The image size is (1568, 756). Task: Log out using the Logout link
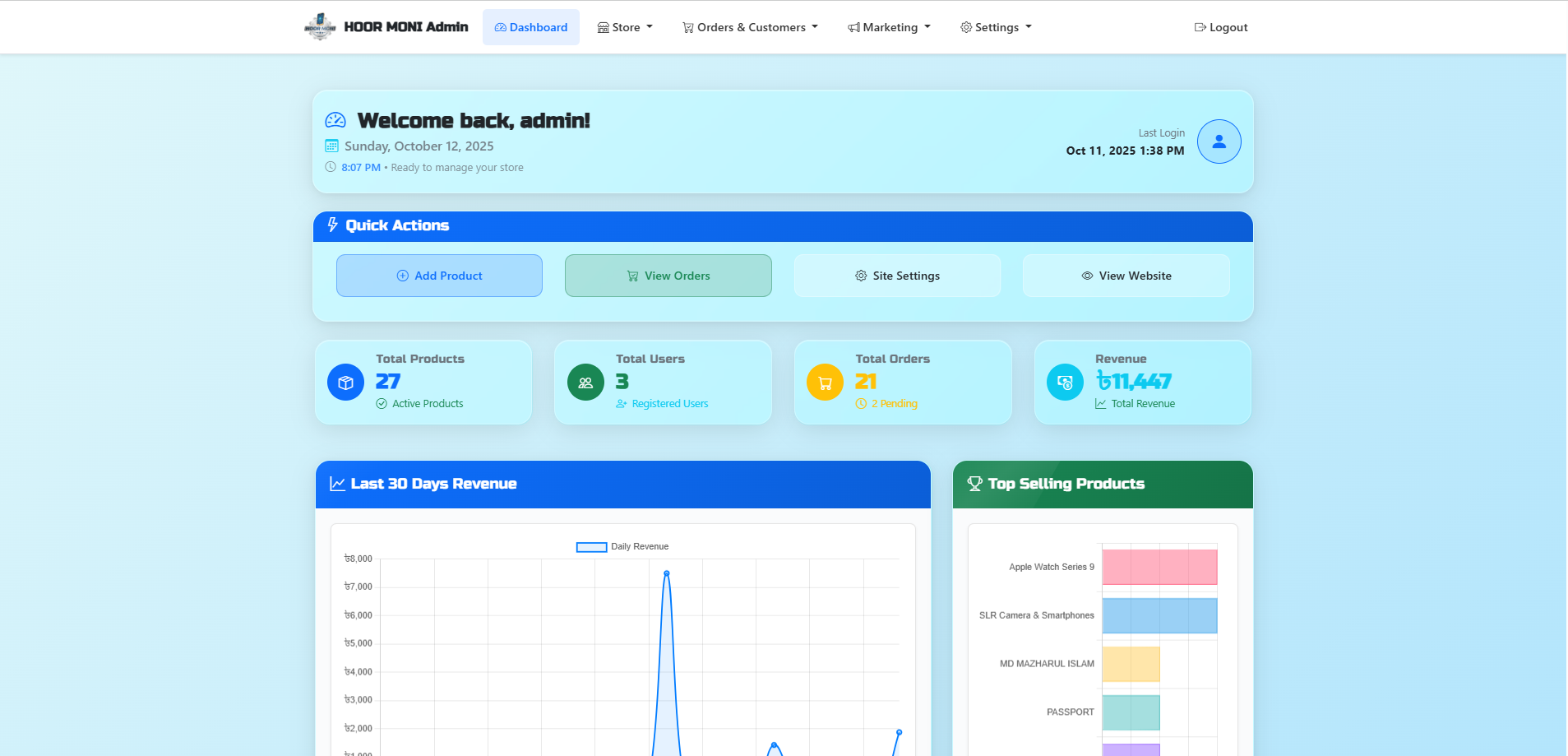point(1221,27)
